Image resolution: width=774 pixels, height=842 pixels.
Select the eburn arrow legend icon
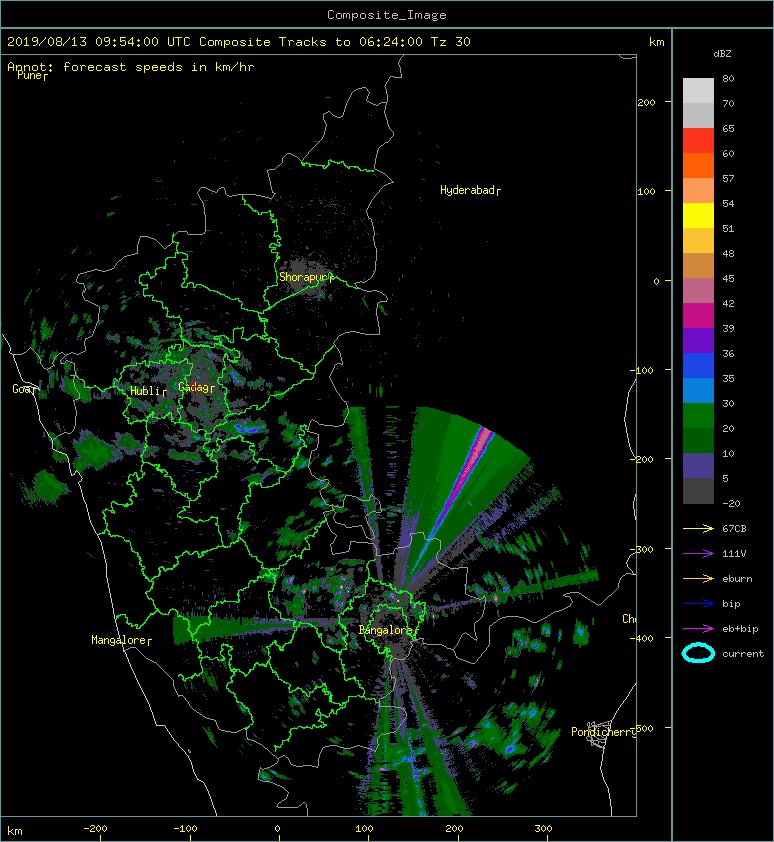coord(698,579)
